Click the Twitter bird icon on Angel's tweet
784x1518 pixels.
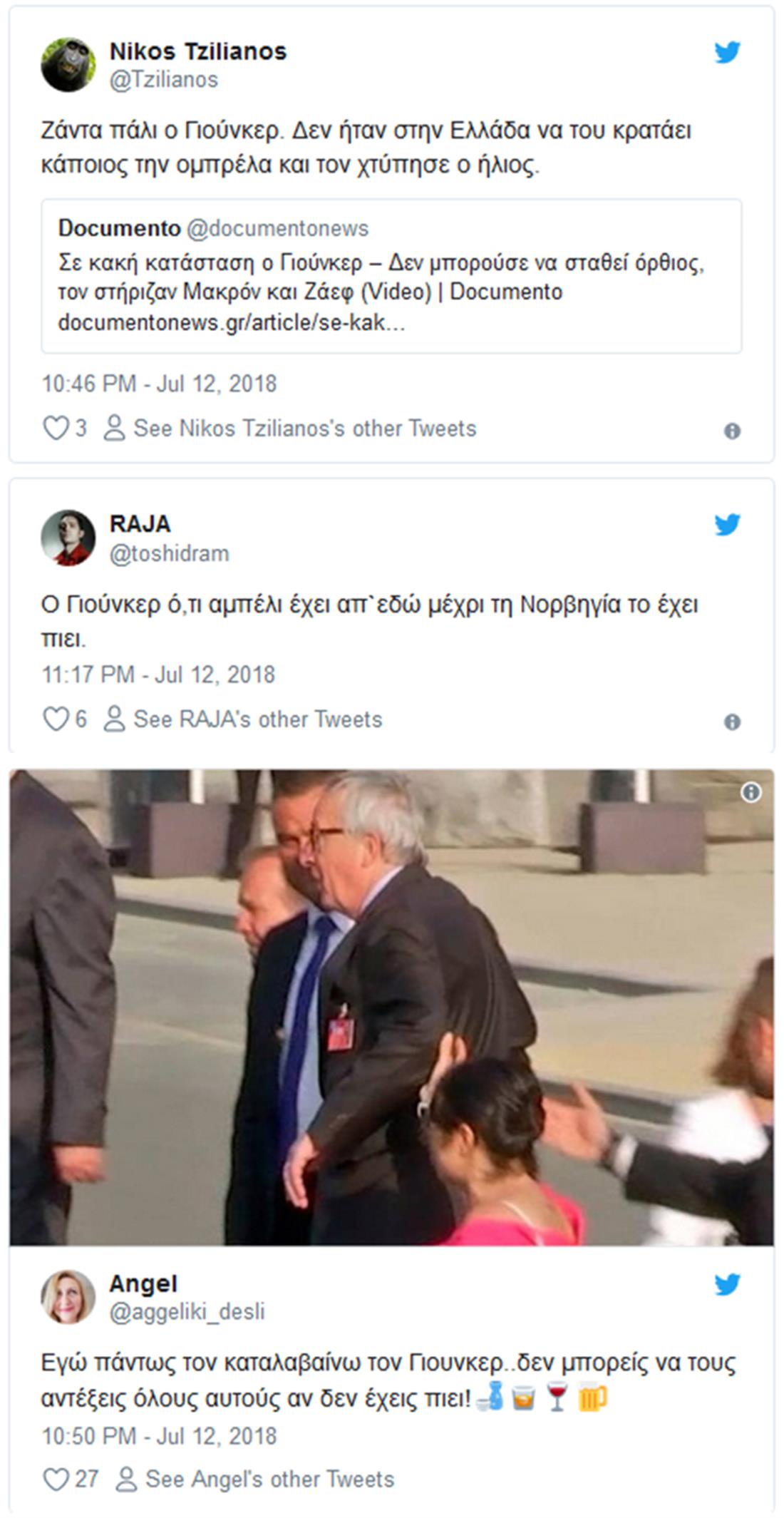[728, 1284]
